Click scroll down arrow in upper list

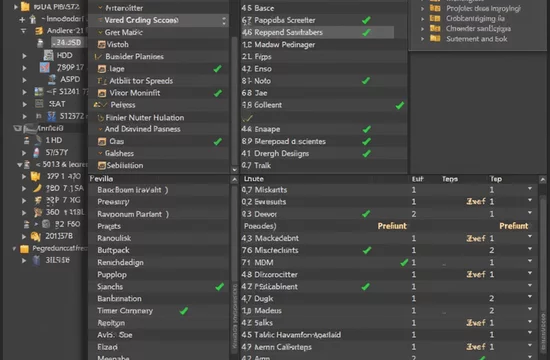tap(235, 170)
